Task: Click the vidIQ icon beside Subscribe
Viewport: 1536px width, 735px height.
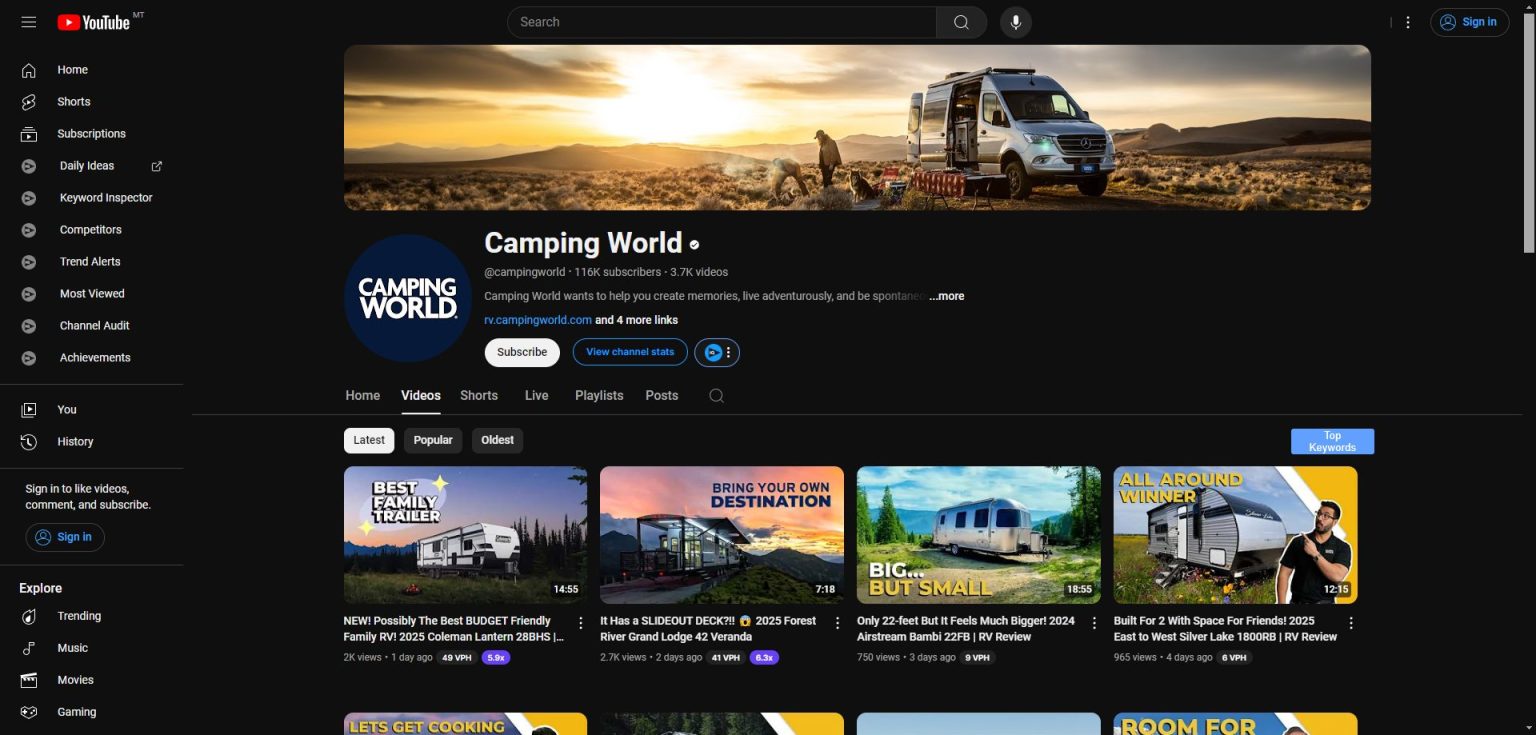Action: 712,352
